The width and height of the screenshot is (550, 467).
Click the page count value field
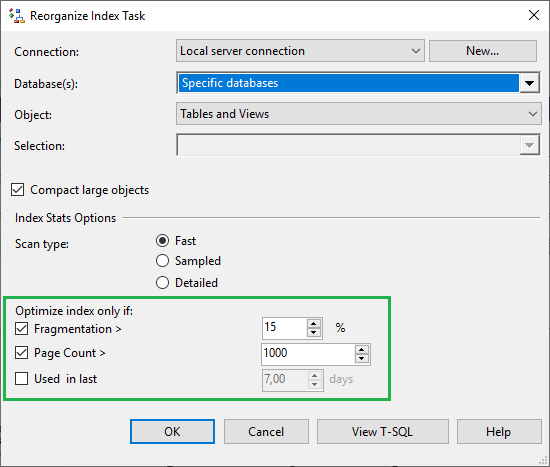[308, 354]
